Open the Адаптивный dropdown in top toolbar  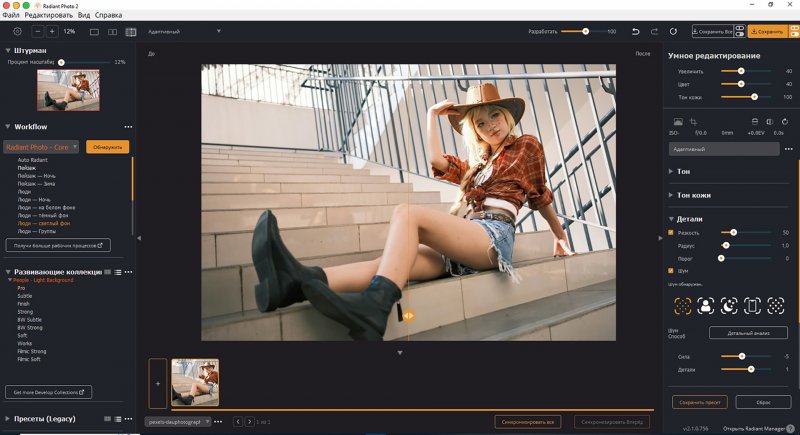184,32
